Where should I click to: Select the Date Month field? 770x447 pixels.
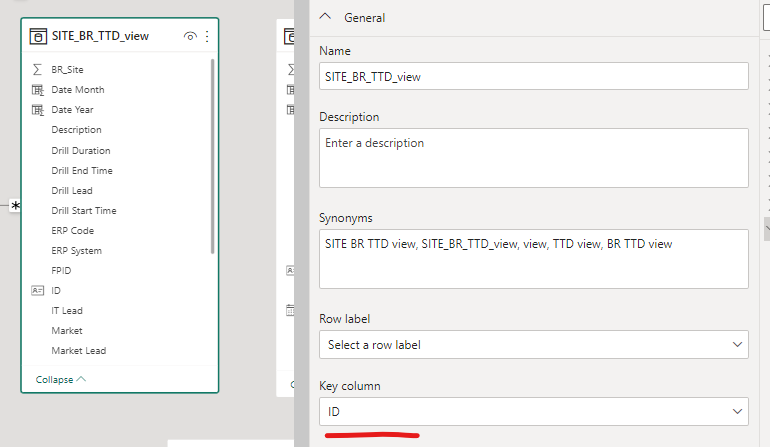(78, 89)
